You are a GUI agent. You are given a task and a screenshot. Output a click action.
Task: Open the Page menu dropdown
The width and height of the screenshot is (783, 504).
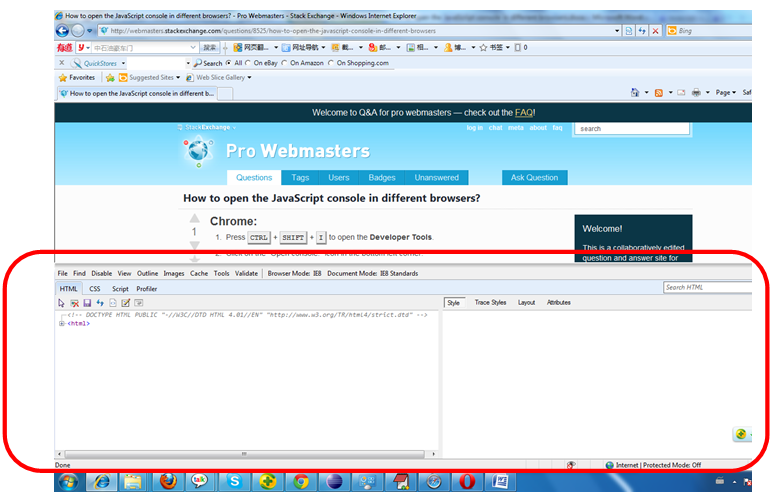tap(725, 92)
